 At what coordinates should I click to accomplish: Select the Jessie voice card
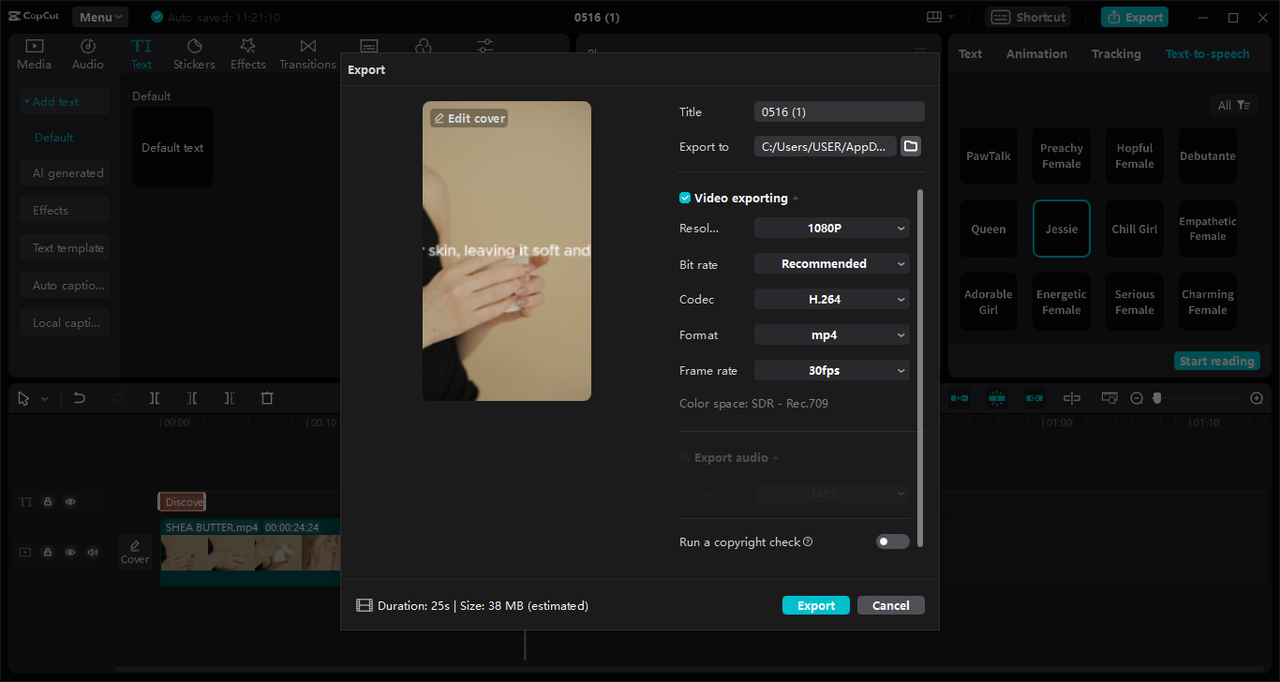coord(1061,229)
